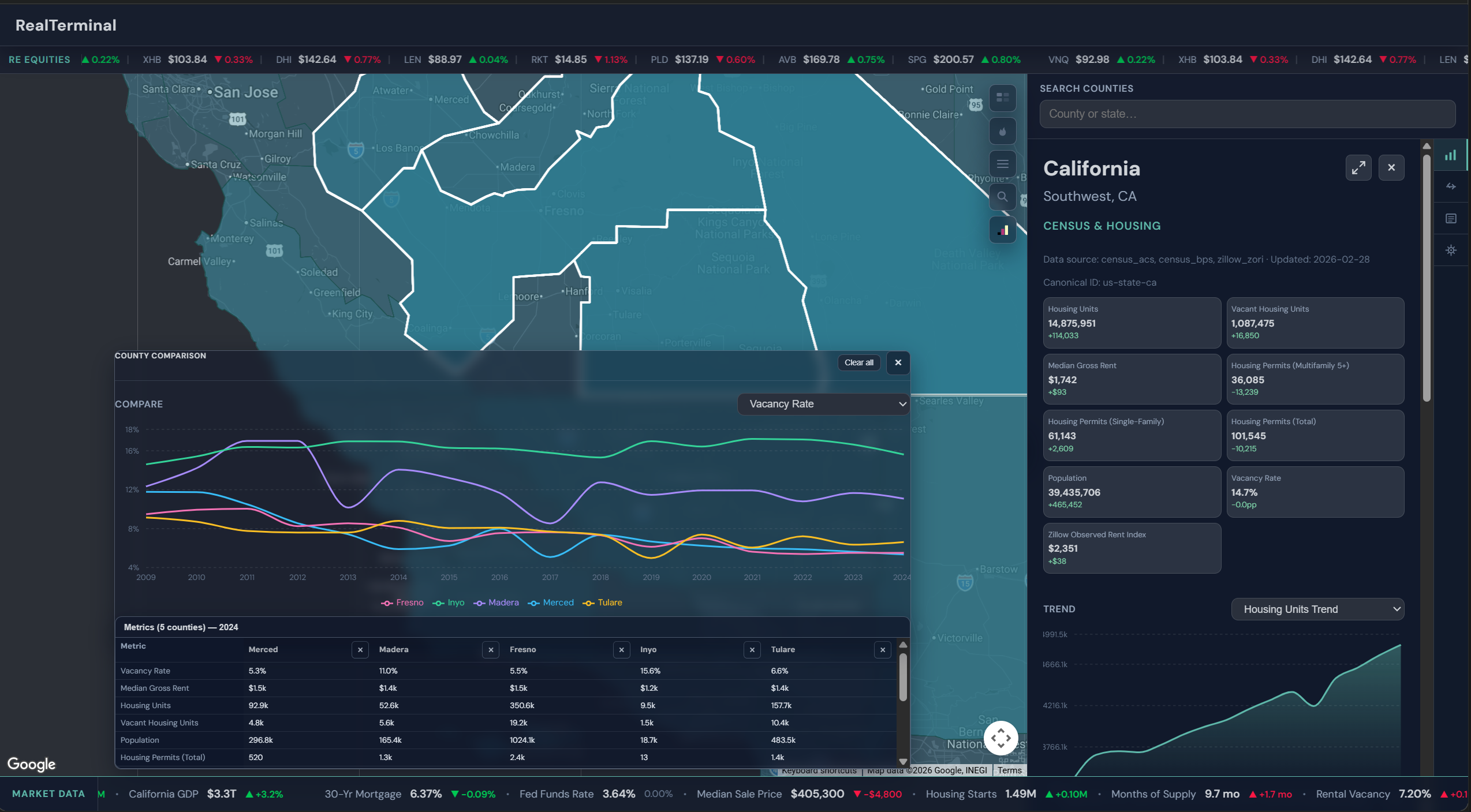Remove Merced column from metrics table
The width and height of the screenshot is (1471, 812).
[360, 650]
